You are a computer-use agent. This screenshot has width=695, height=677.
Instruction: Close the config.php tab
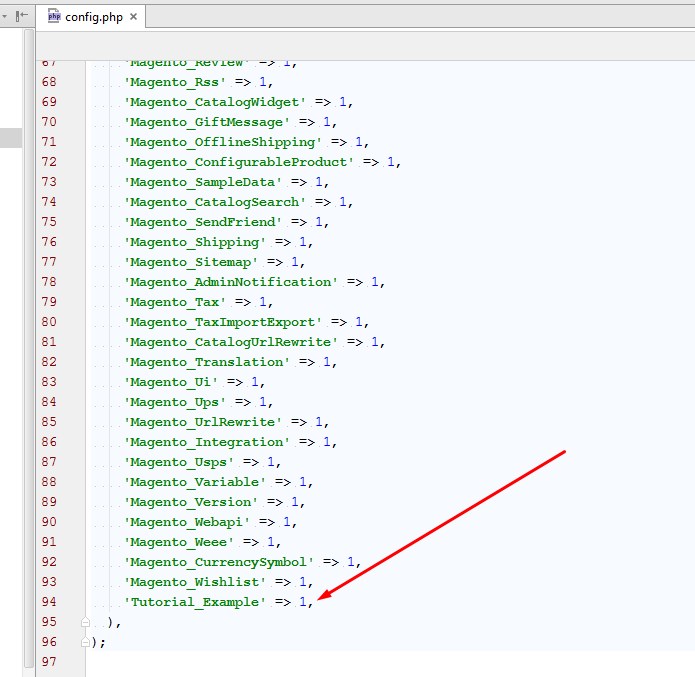coord(133,17)
